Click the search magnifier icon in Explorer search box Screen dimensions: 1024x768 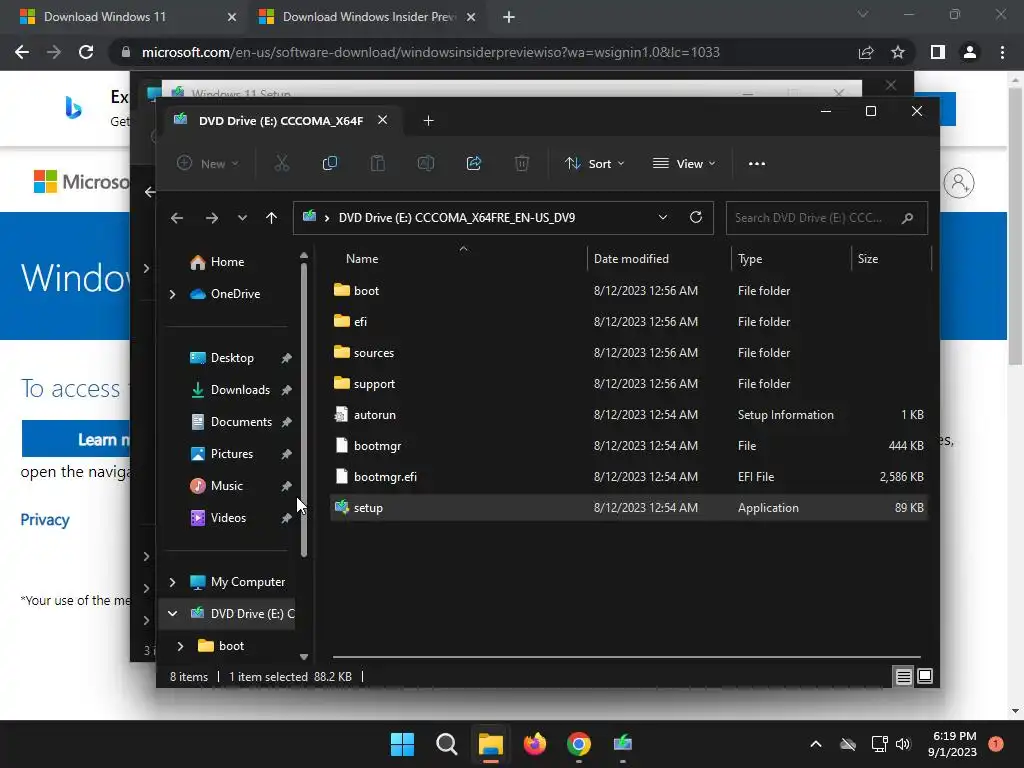pyautogui.click(x=908, y=218)
